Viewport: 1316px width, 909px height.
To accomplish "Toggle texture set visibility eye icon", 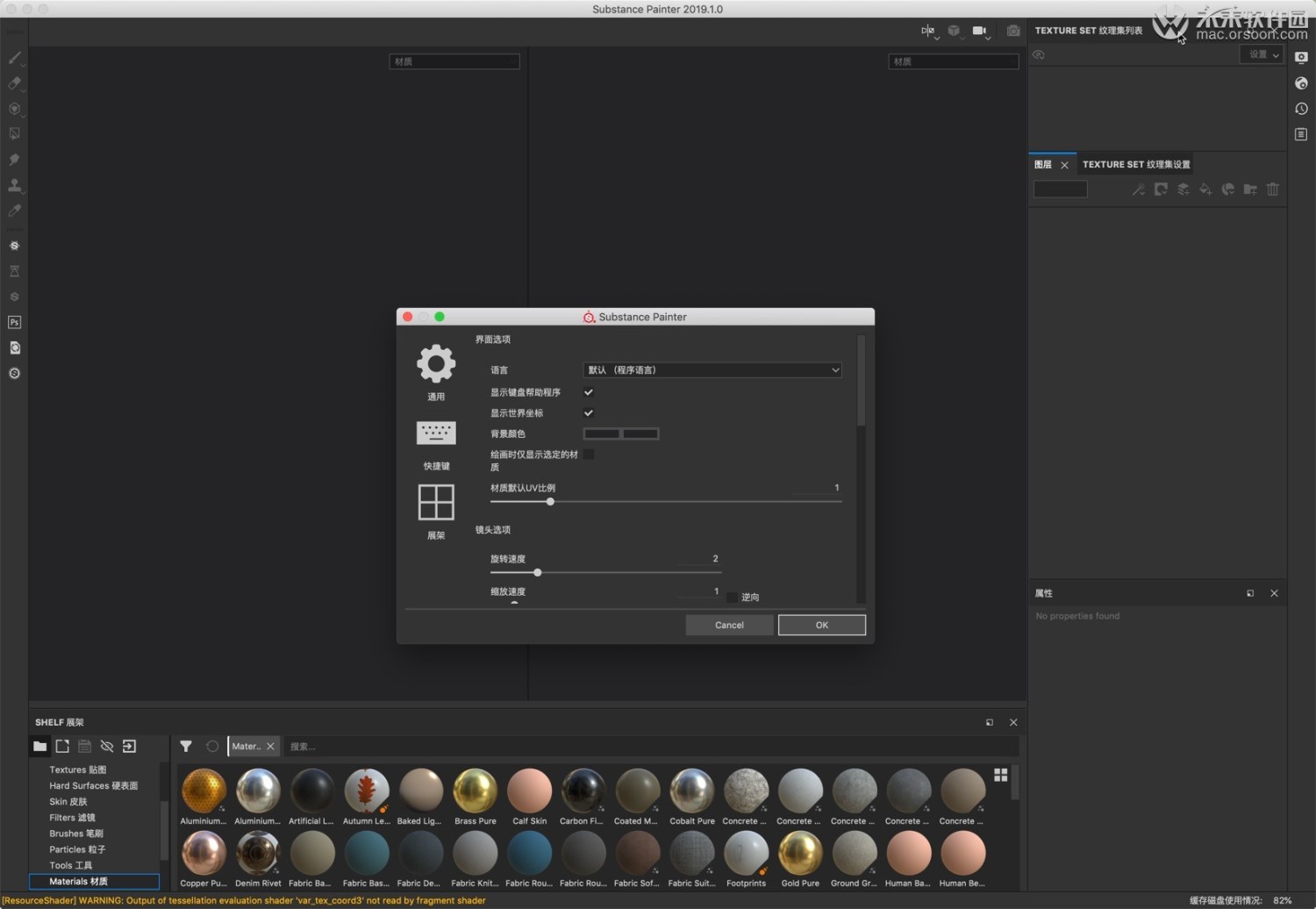I will [1039, 54].
